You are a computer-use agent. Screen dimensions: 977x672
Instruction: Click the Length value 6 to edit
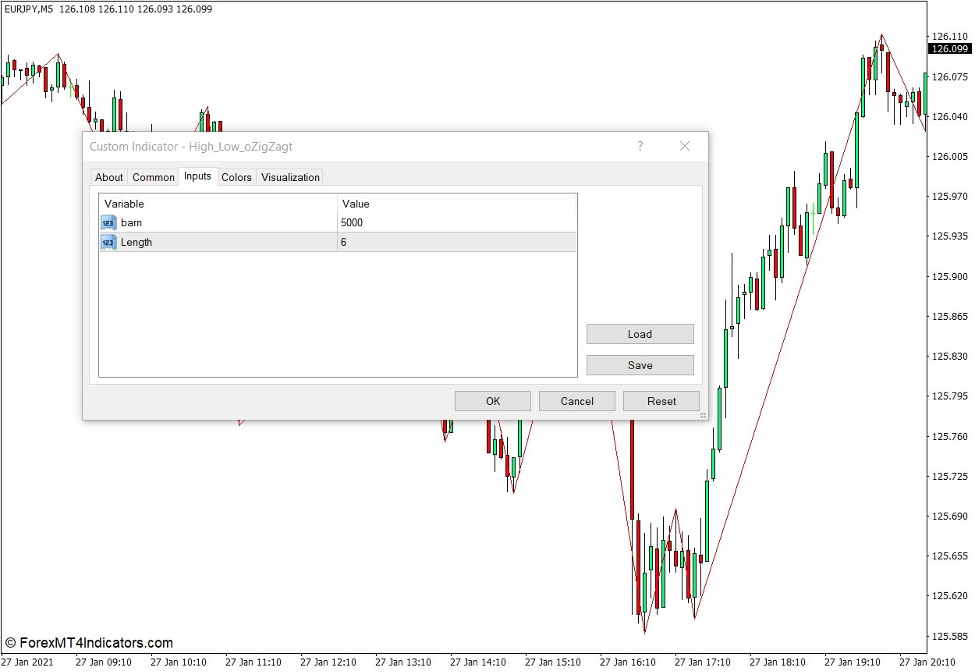(347, 242)
